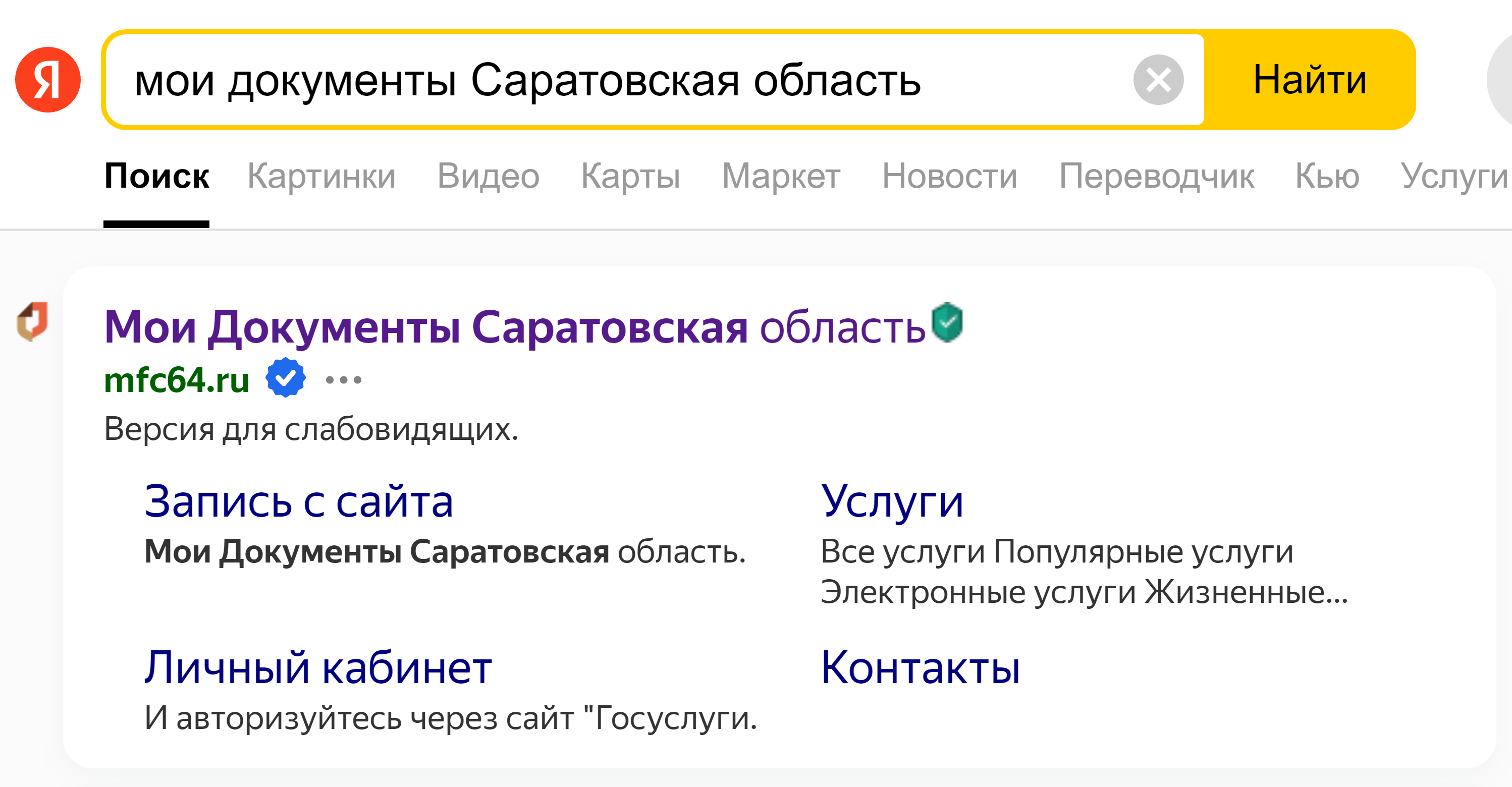Open the Yandex logo home icon
Screen dimensions: 1512x787
tap(47, 80)
